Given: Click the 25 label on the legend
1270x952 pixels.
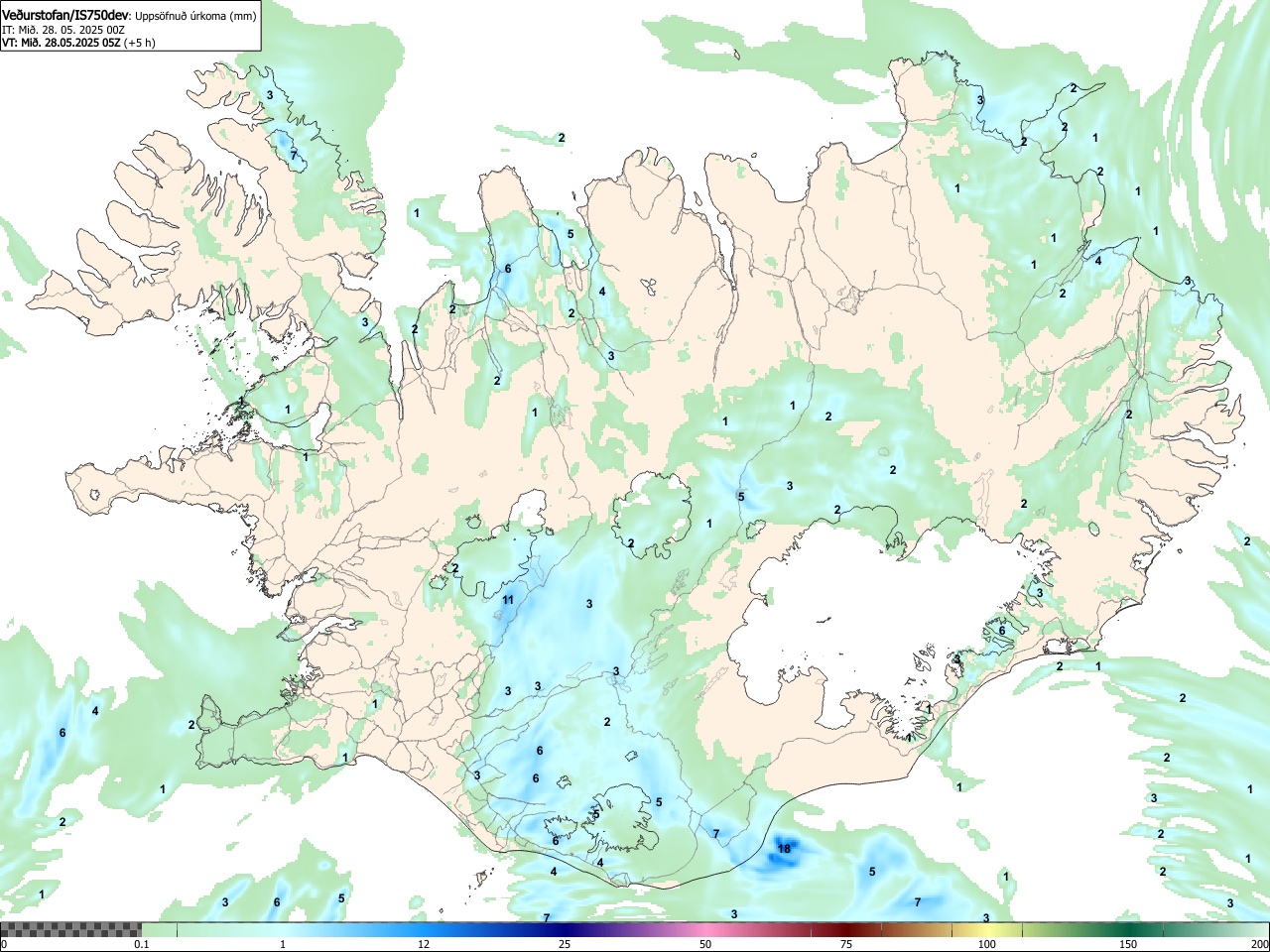Looking at the screenshot, I should [565, 944].
